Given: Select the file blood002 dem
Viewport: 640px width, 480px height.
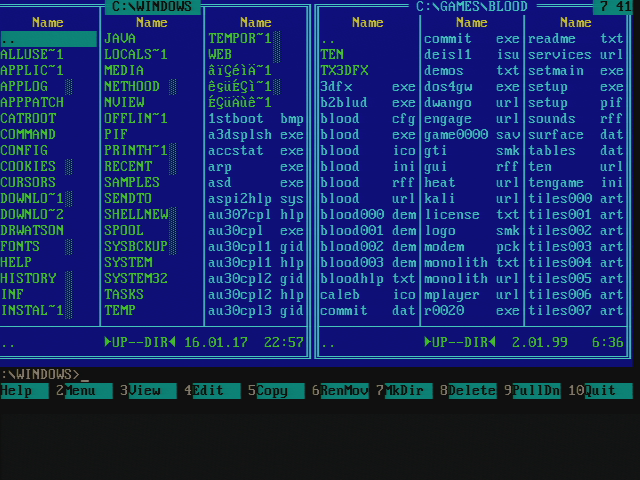Looking at the screenshot, I should (368, 247).
